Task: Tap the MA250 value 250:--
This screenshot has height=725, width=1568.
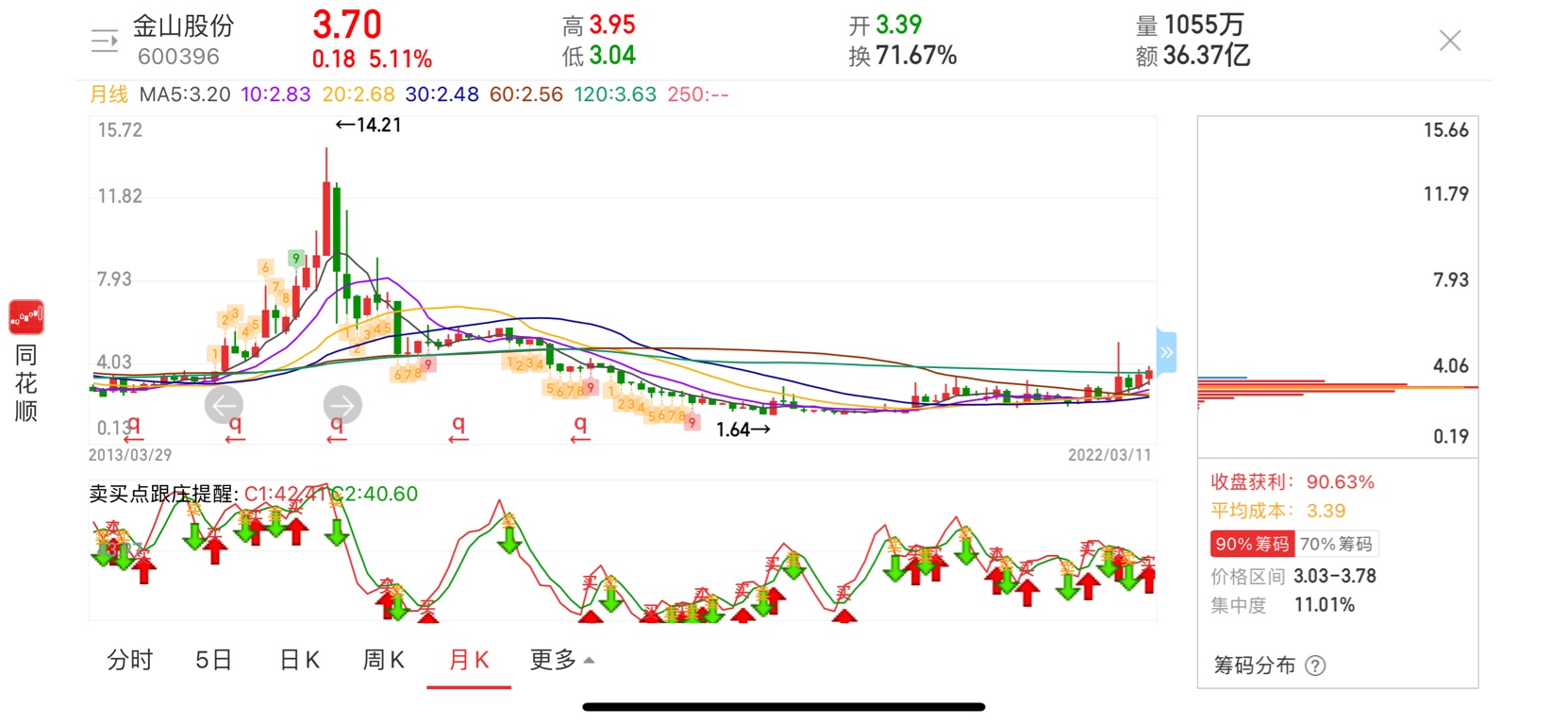Action: [698, 94]
